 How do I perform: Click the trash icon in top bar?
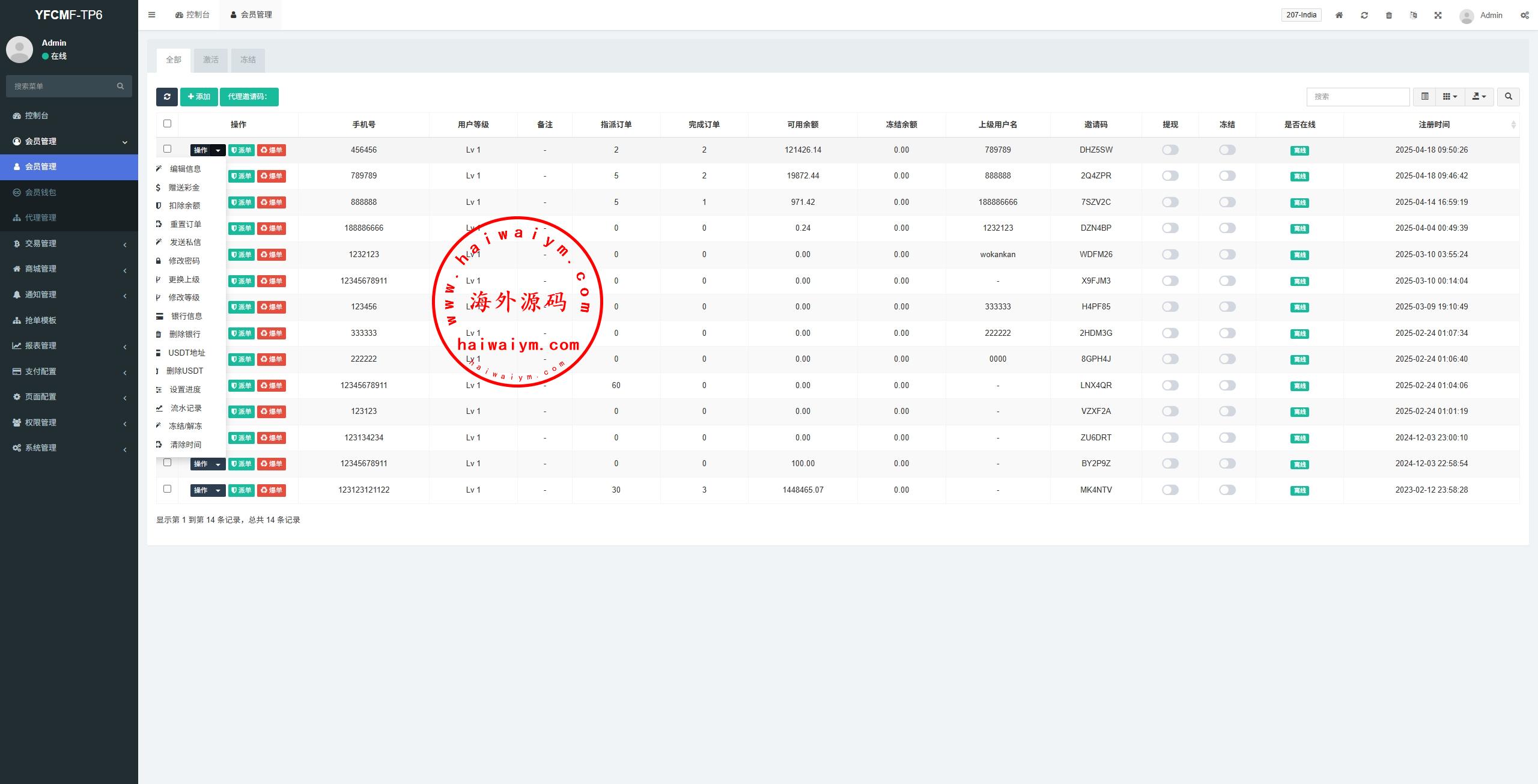[1388, 15]
